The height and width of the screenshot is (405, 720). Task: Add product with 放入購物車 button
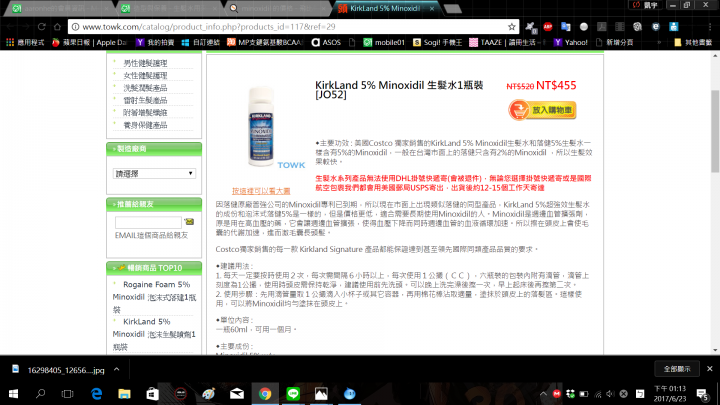point(542,110)
